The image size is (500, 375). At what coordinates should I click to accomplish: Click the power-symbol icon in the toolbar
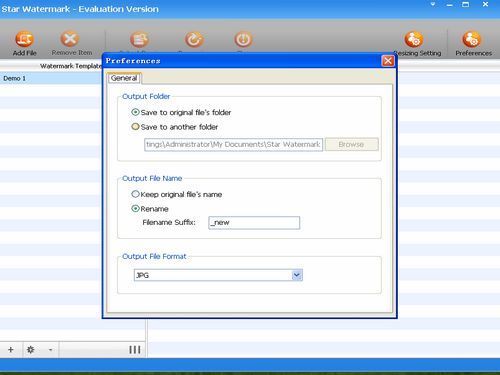pyautogui.click(x=243, y=40)
